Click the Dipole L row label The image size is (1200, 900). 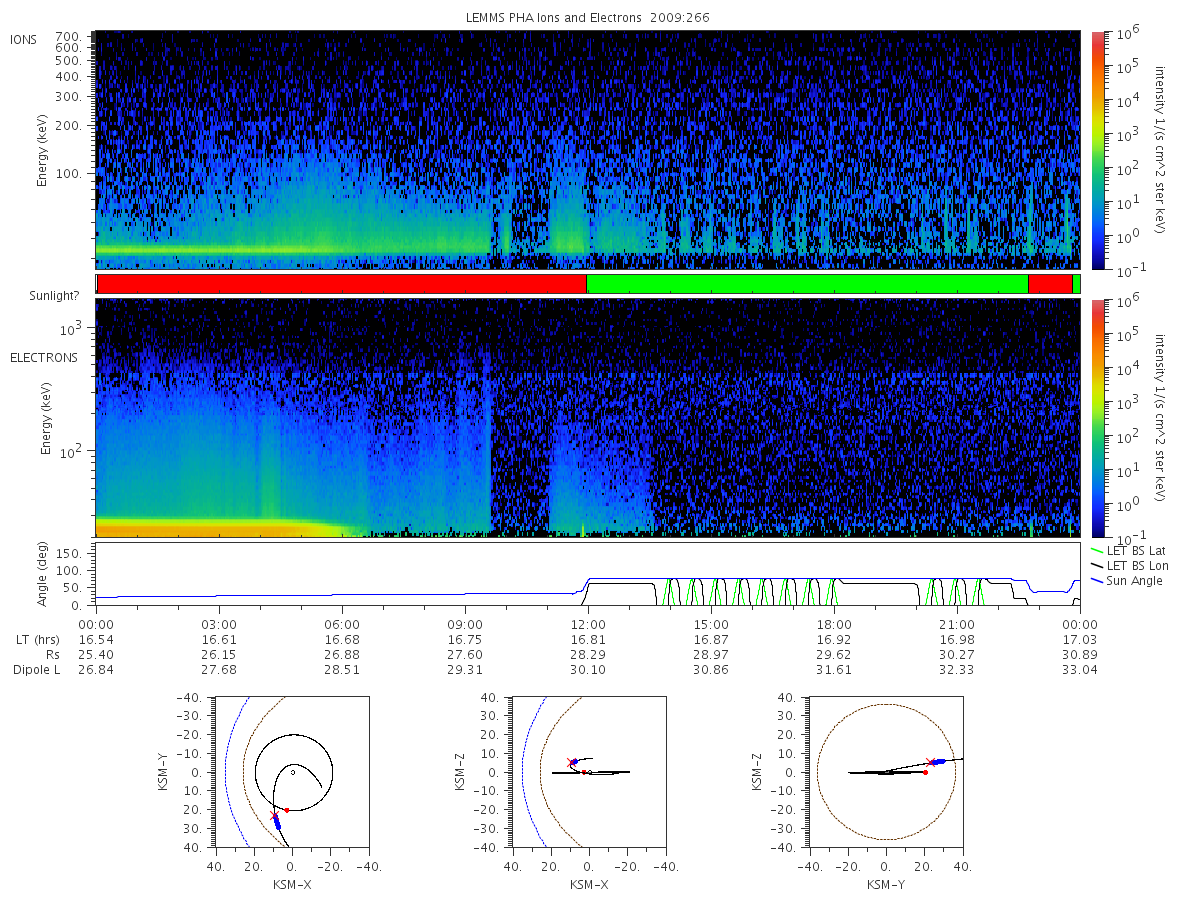35,669
